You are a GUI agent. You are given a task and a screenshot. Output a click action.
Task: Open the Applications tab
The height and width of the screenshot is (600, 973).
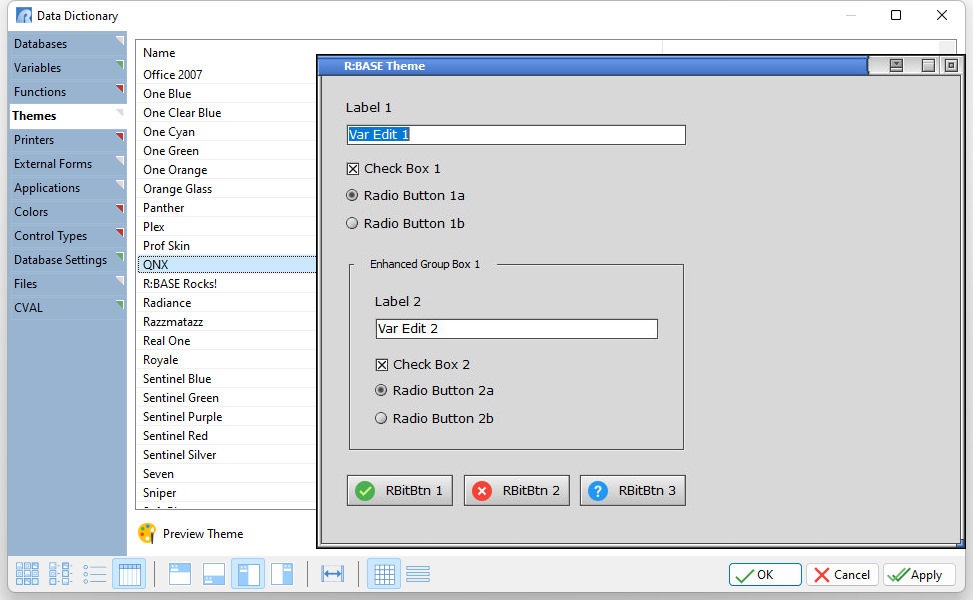pos(68,188)
